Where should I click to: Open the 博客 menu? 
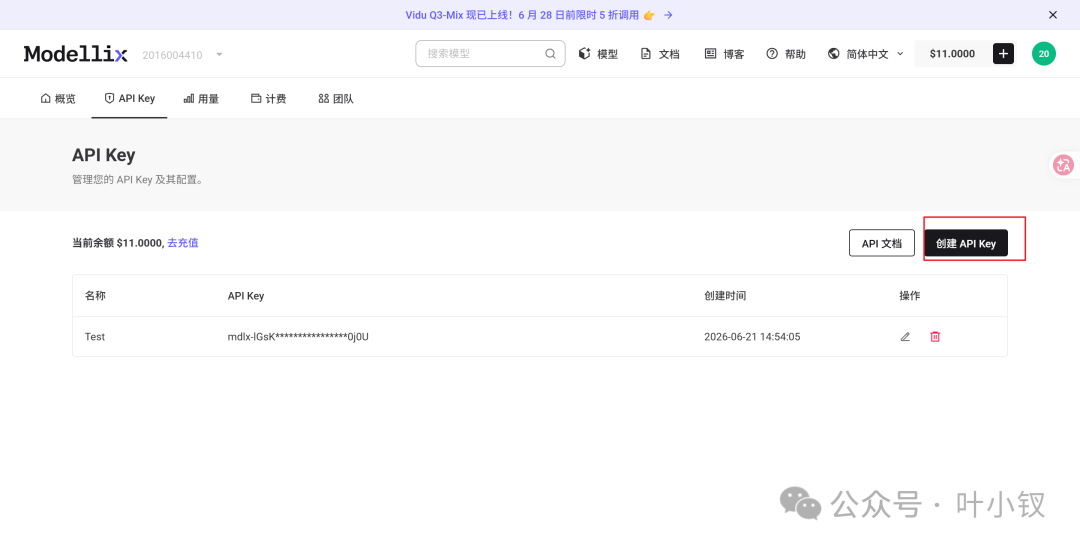724,54
